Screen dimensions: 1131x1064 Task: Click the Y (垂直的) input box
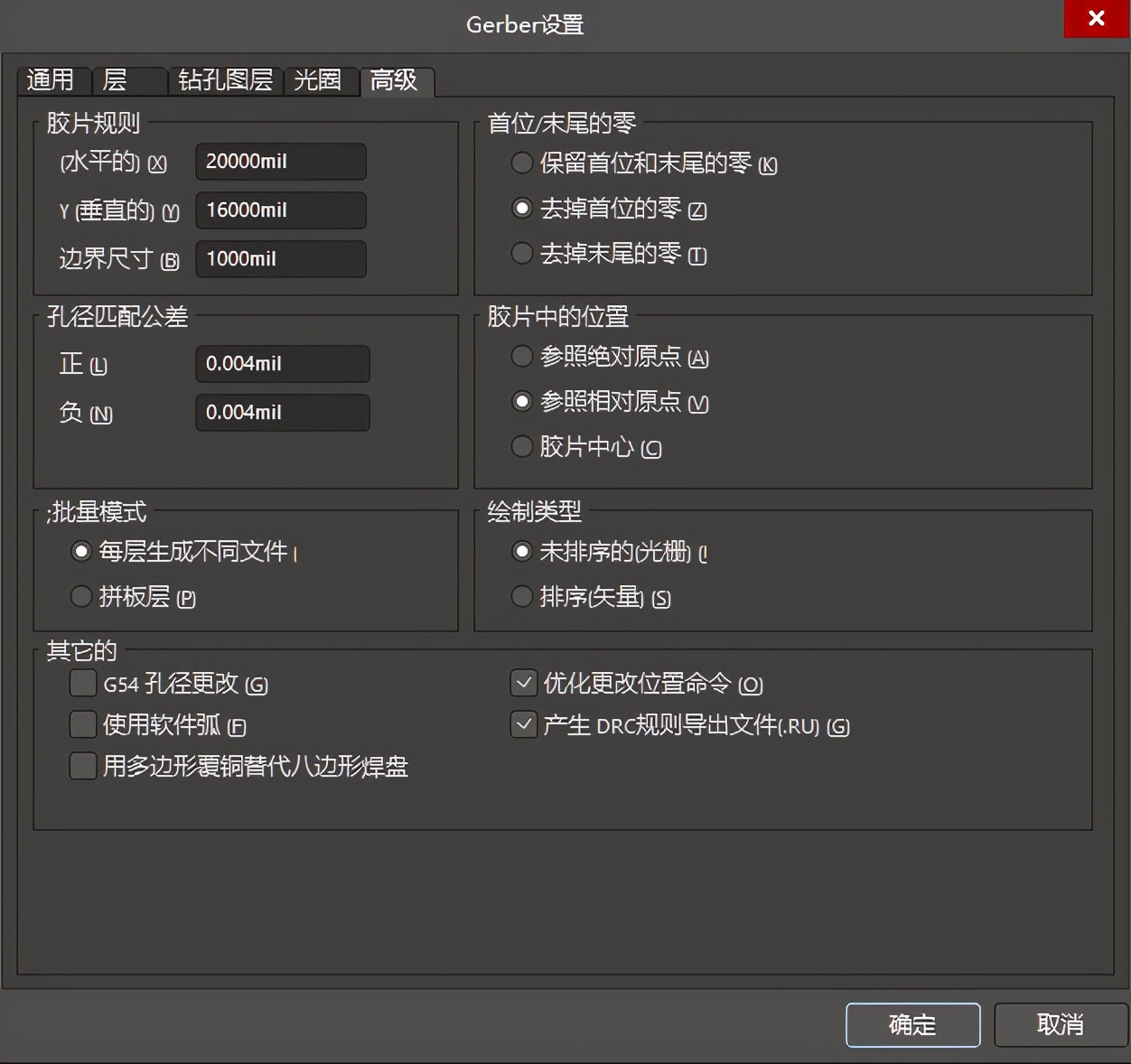(x=280, y=210)
